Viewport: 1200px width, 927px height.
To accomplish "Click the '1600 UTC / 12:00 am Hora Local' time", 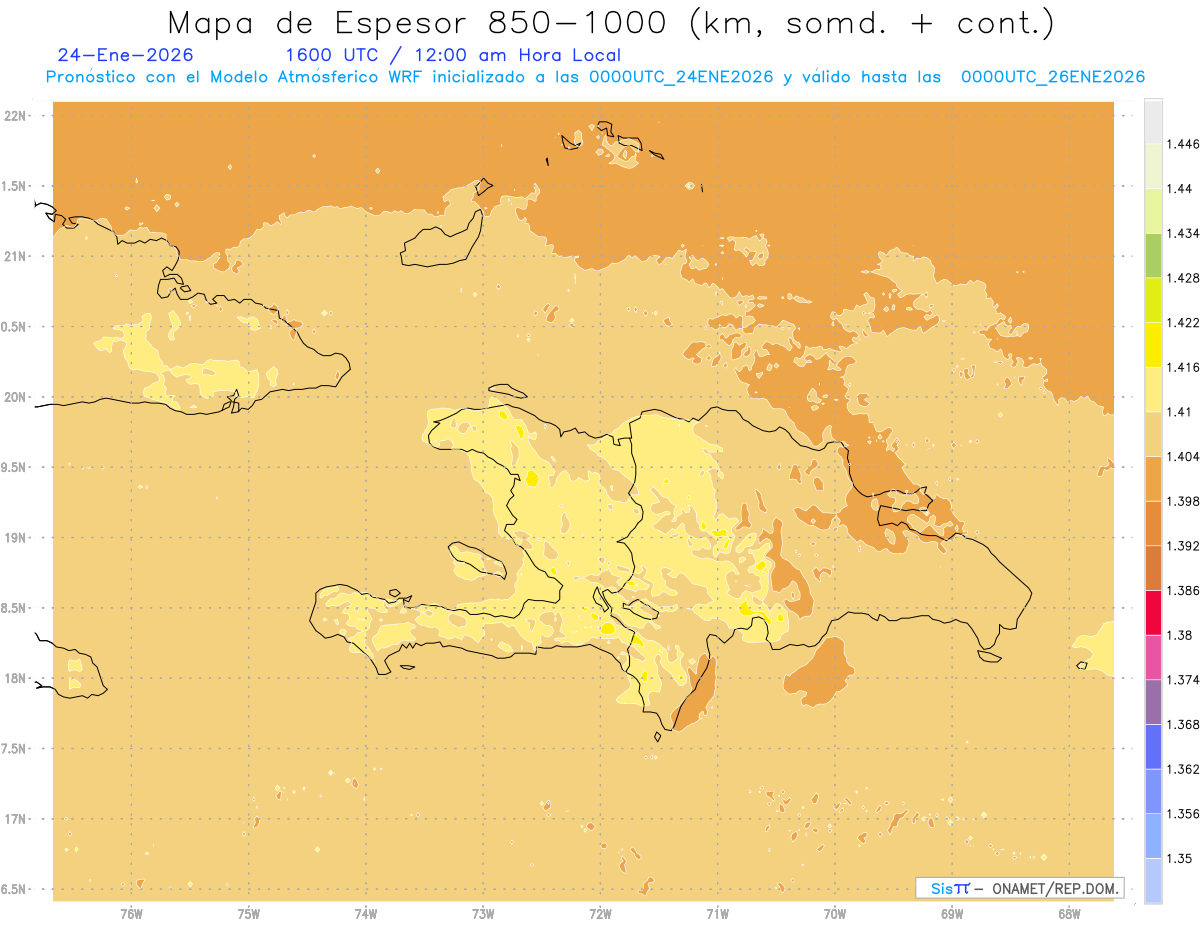I will point(453,56).
